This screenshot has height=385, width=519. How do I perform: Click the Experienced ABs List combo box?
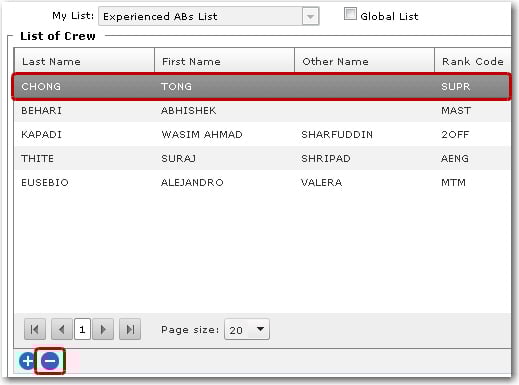point(209,16)
